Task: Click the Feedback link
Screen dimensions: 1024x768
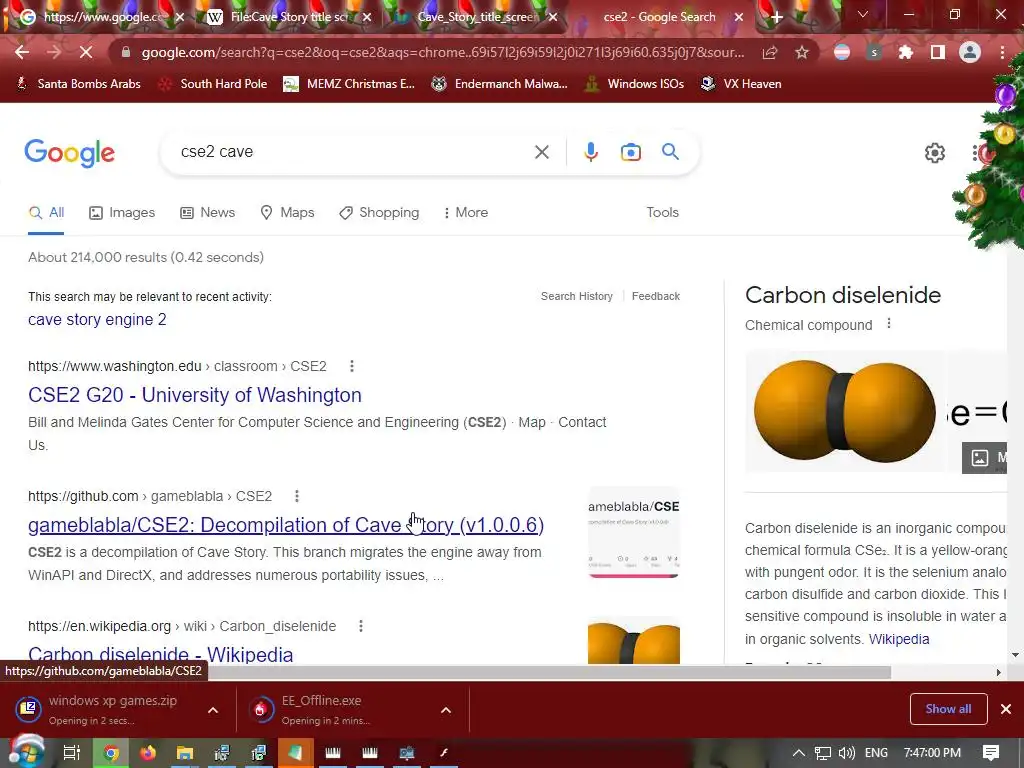Action: [656, 296]
